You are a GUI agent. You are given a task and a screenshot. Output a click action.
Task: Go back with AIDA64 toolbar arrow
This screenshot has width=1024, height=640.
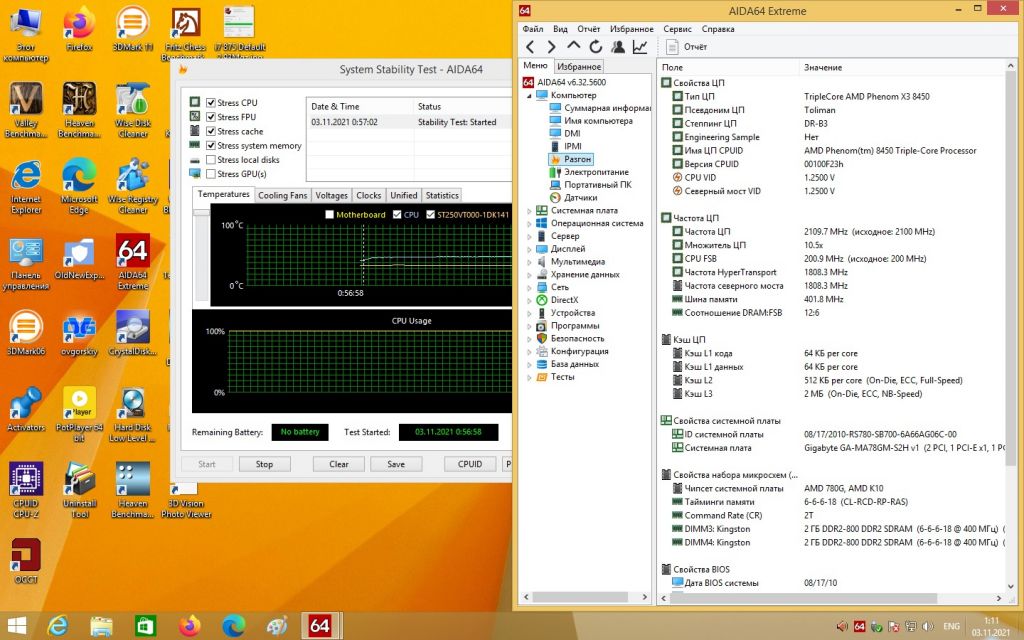coord(530,47)
